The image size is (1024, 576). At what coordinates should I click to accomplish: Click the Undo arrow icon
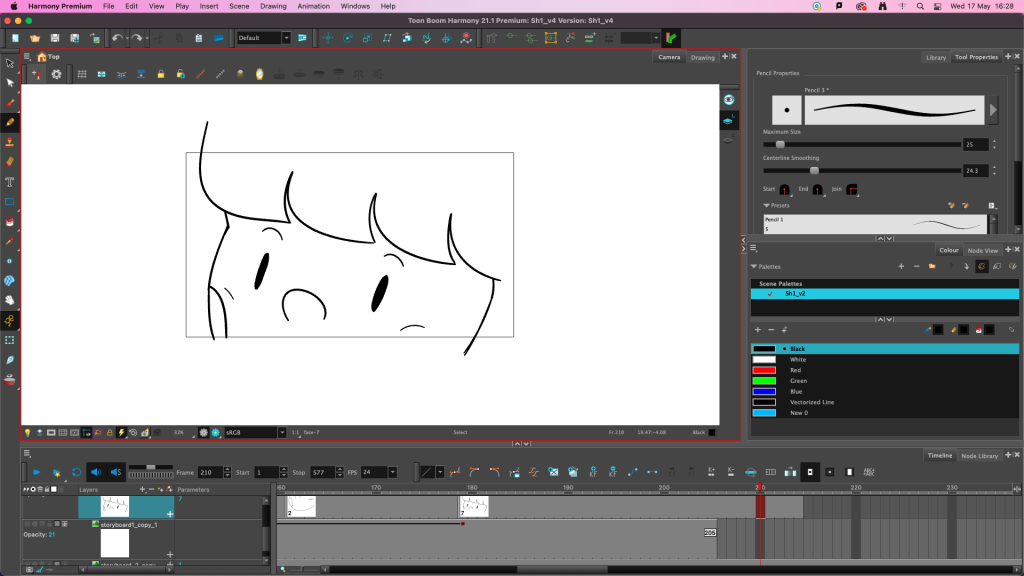pos(117,38)
